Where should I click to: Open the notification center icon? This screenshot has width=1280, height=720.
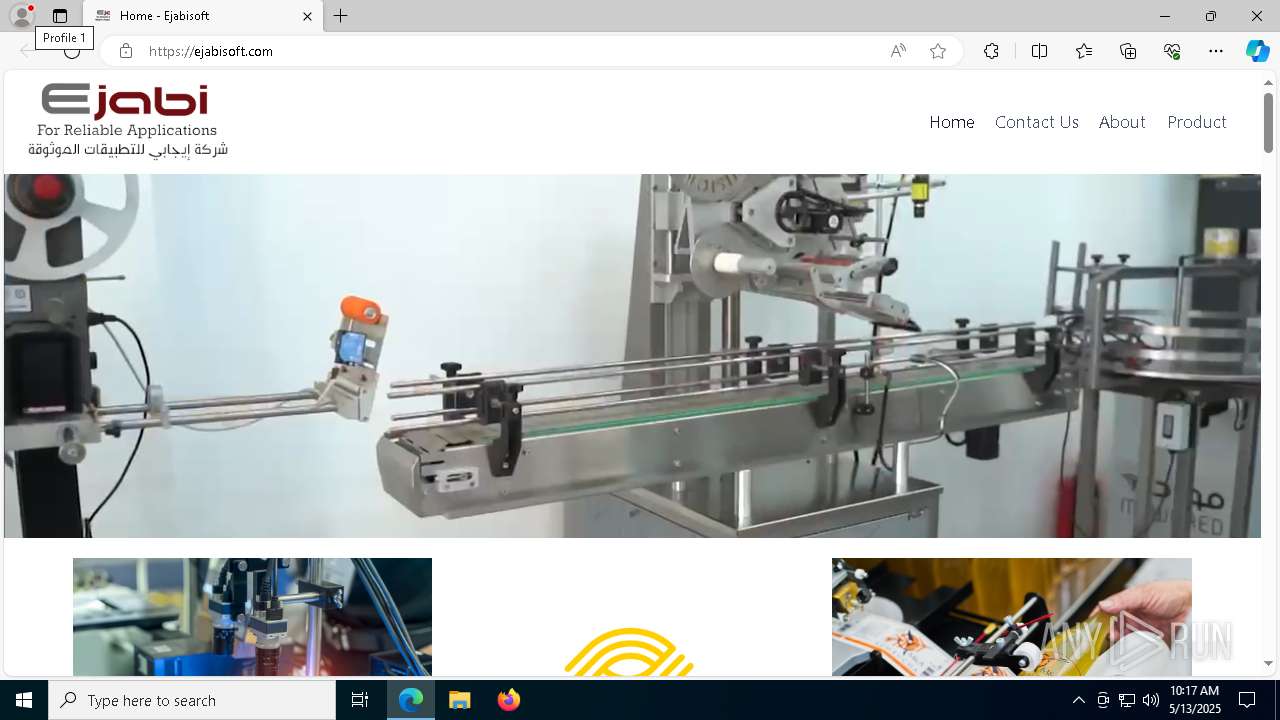point(1247,700)
